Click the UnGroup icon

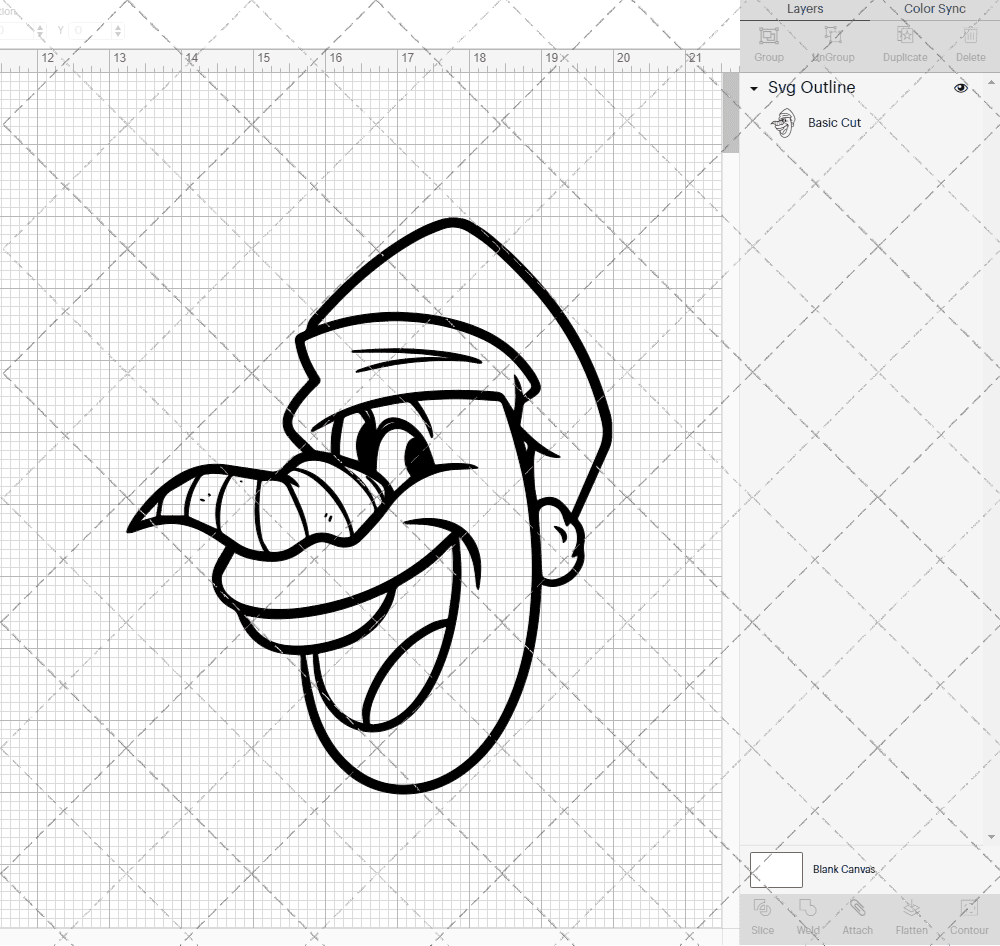(833, 36)
